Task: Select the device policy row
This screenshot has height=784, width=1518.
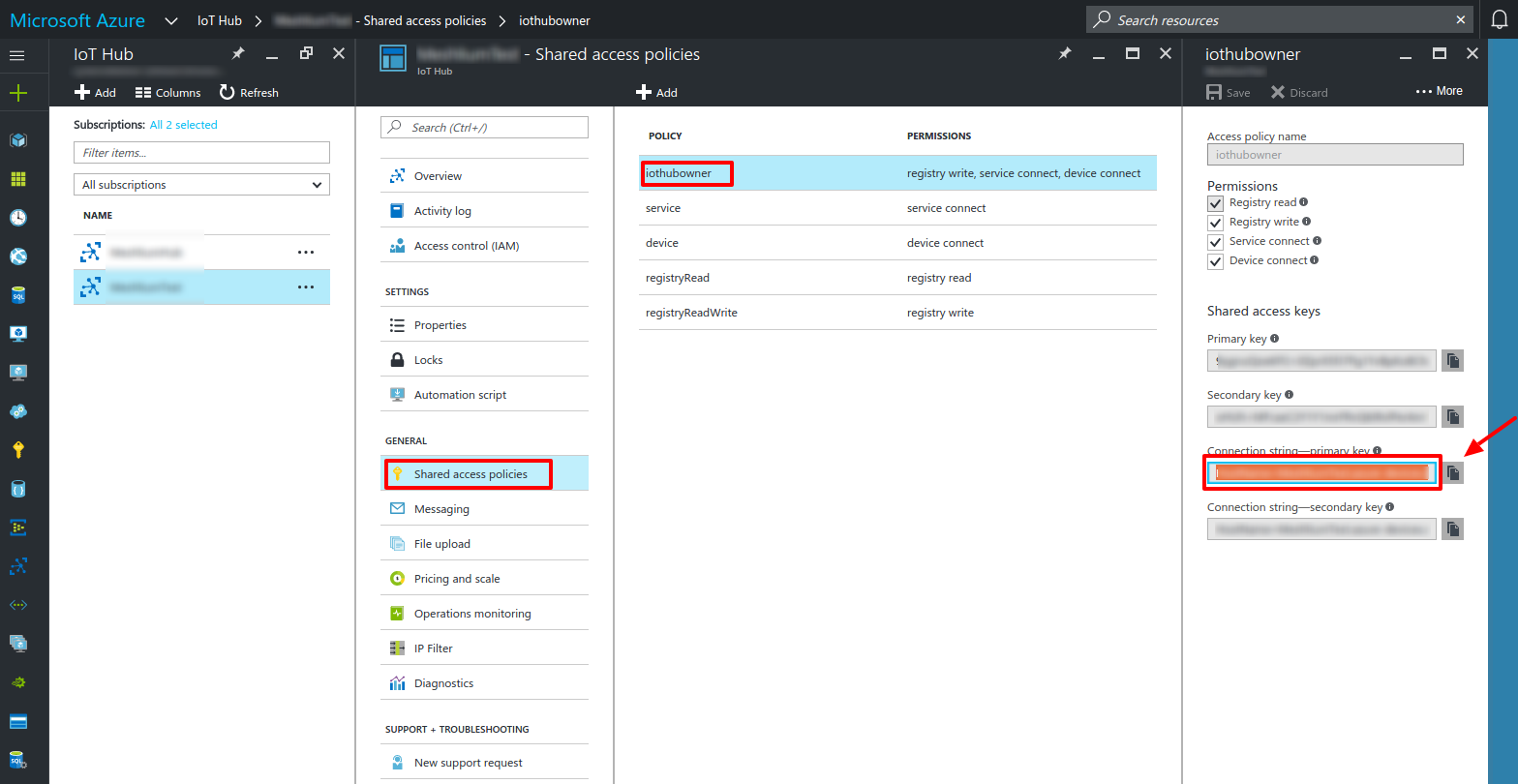Action: tap(897, 243)
